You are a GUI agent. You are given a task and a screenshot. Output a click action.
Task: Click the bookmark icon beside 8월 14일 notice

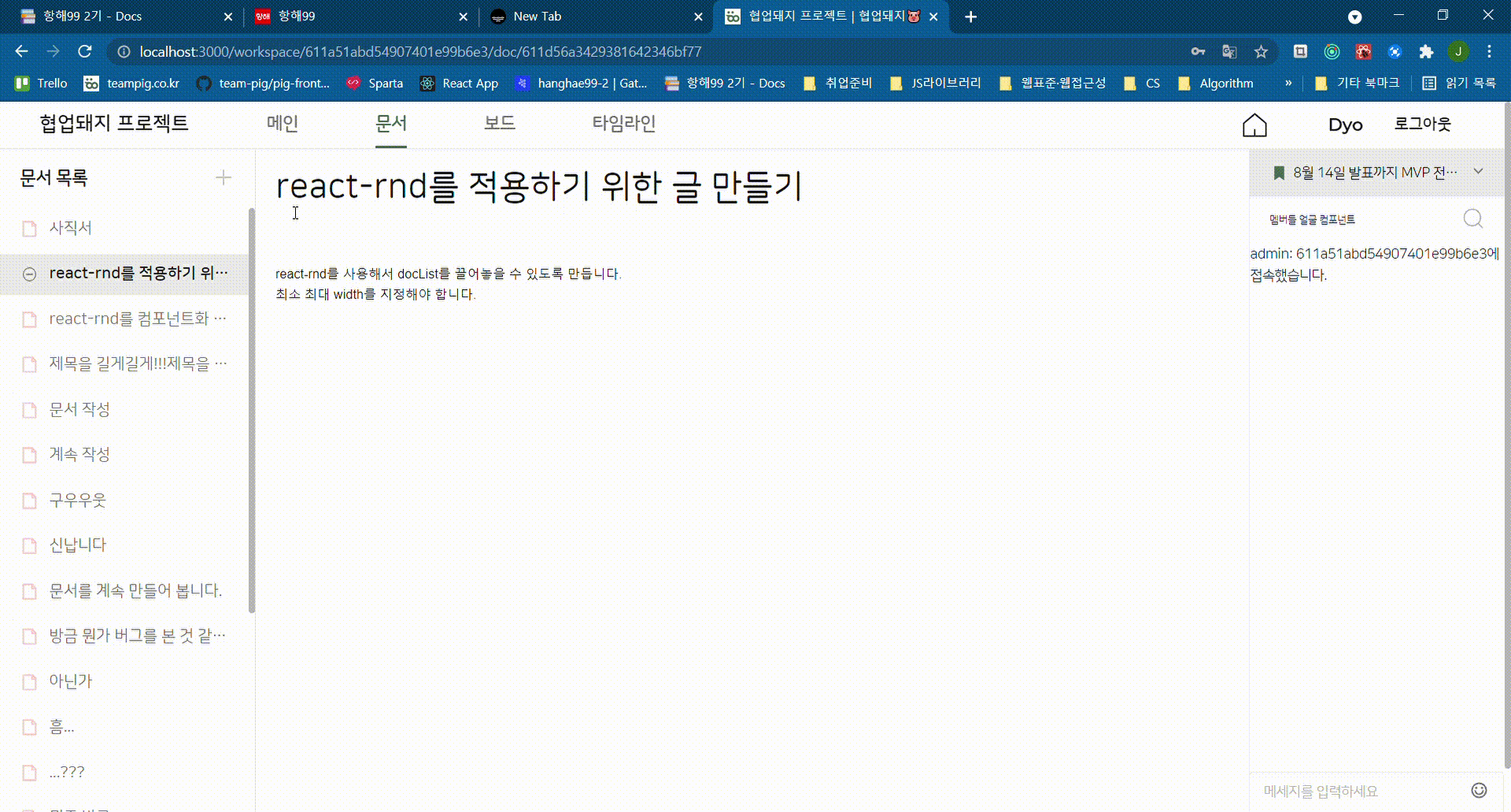tap(1279, 172)
